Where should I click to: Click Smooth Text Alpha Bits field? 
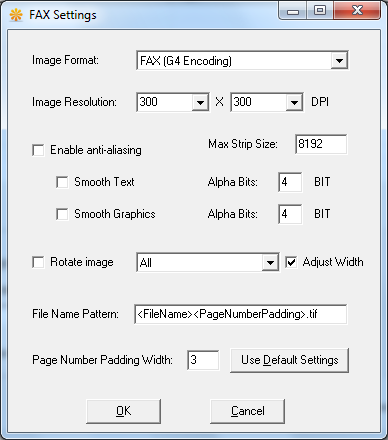click(x=290, y=182)
